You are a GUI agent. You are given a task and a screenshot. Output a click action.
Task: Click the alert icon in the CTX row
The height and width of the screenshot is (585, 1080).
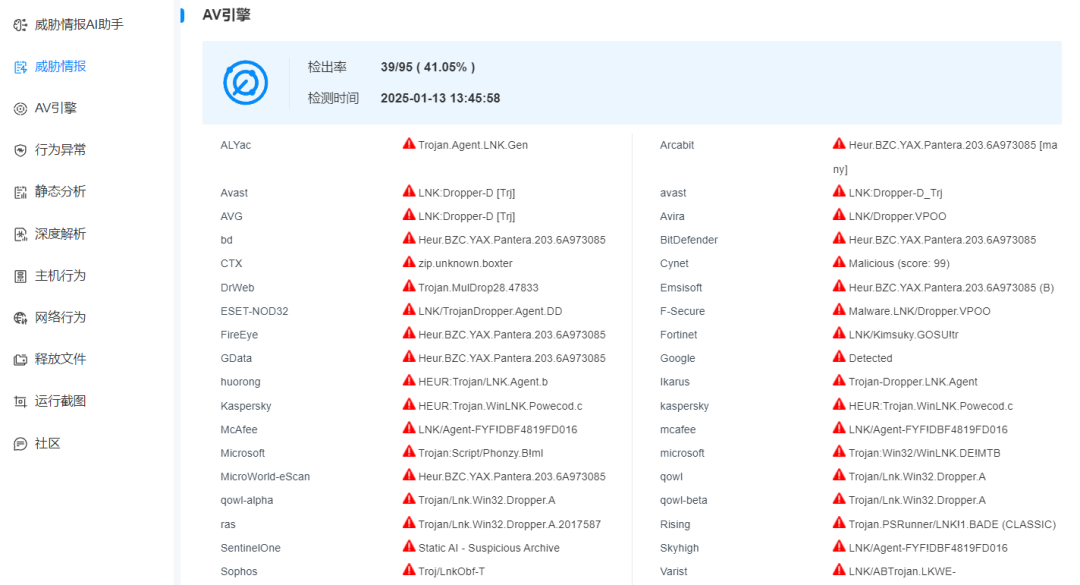click(x=409, y=262)
